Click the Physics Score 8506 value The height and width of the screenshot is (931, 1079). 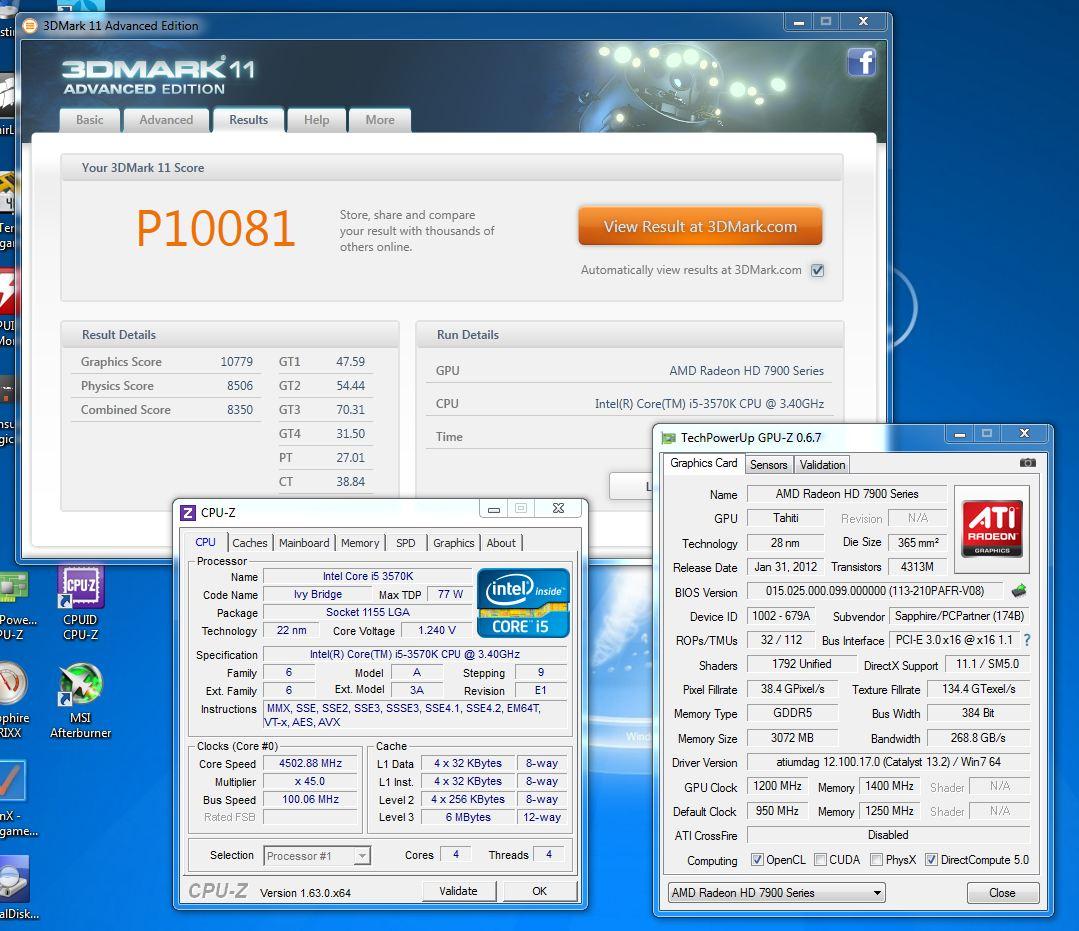coord(239,385)
